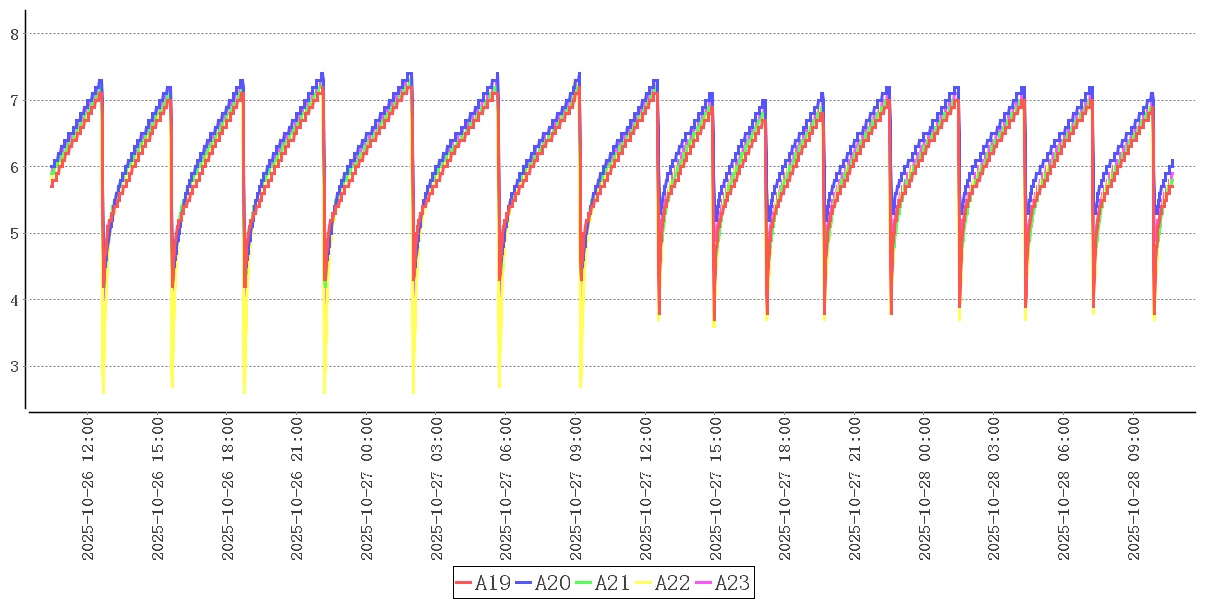Select the 2025-10-26 21:00 time axis label

click(297, 488)
